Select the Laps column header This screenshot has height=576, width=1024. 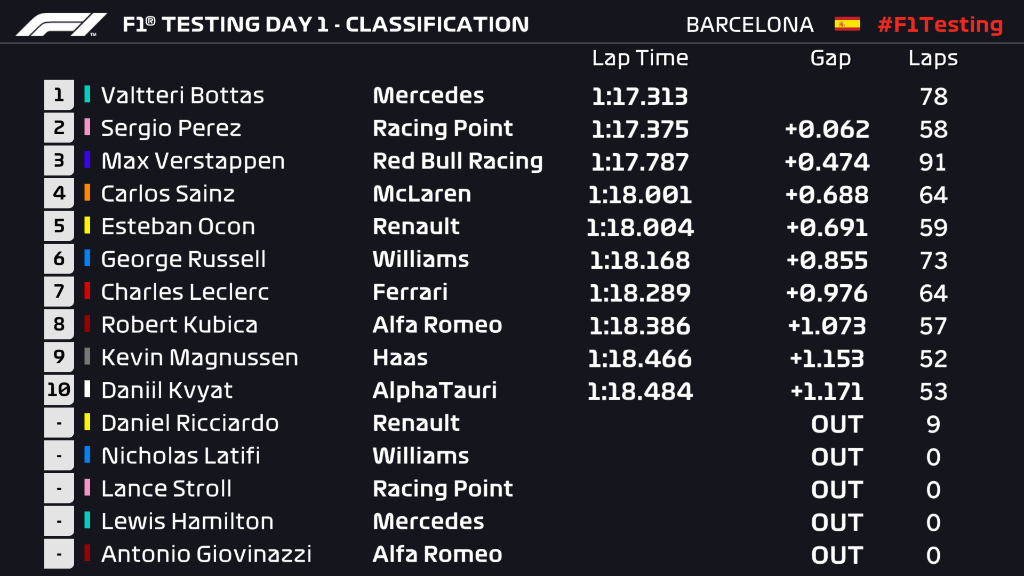click(x=932, y=58)
